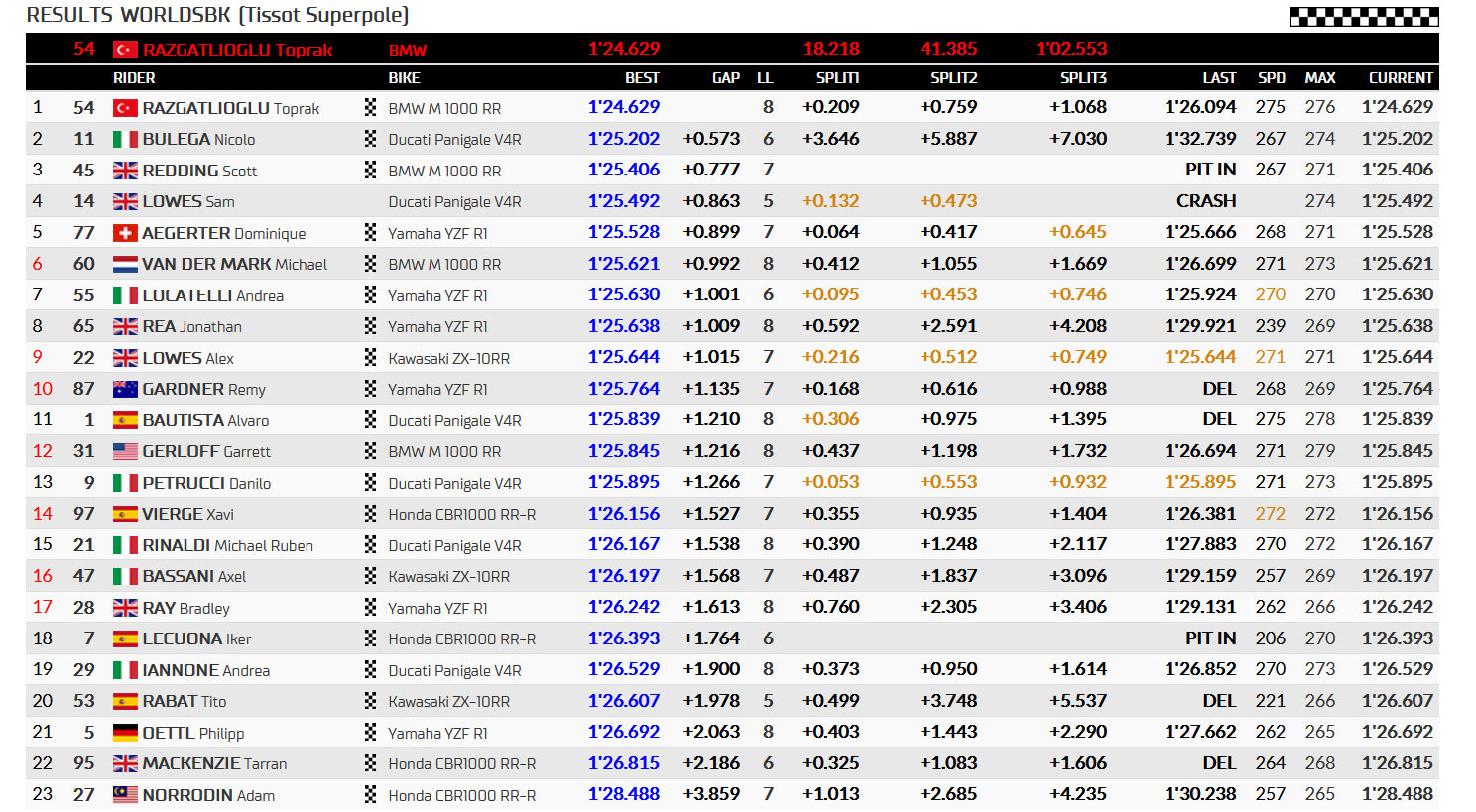The width and height of the screenshot is (1476, 812).
Task: Click the German flag beside OETTL Philipp
Action: pyautogui.click(x=125, y=733)
